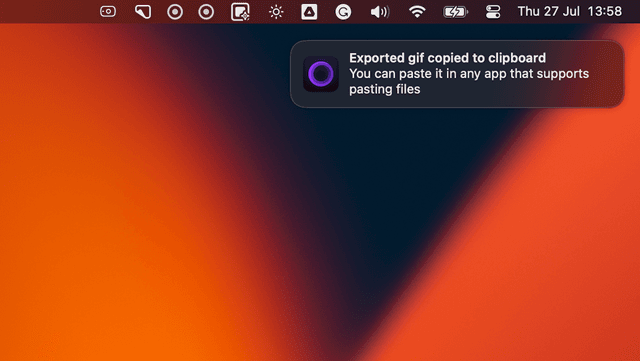Viewport: 640px width, 361px height.
Task: Open the Google Drive menu bar icon
Action: click(x=309, y=12)
